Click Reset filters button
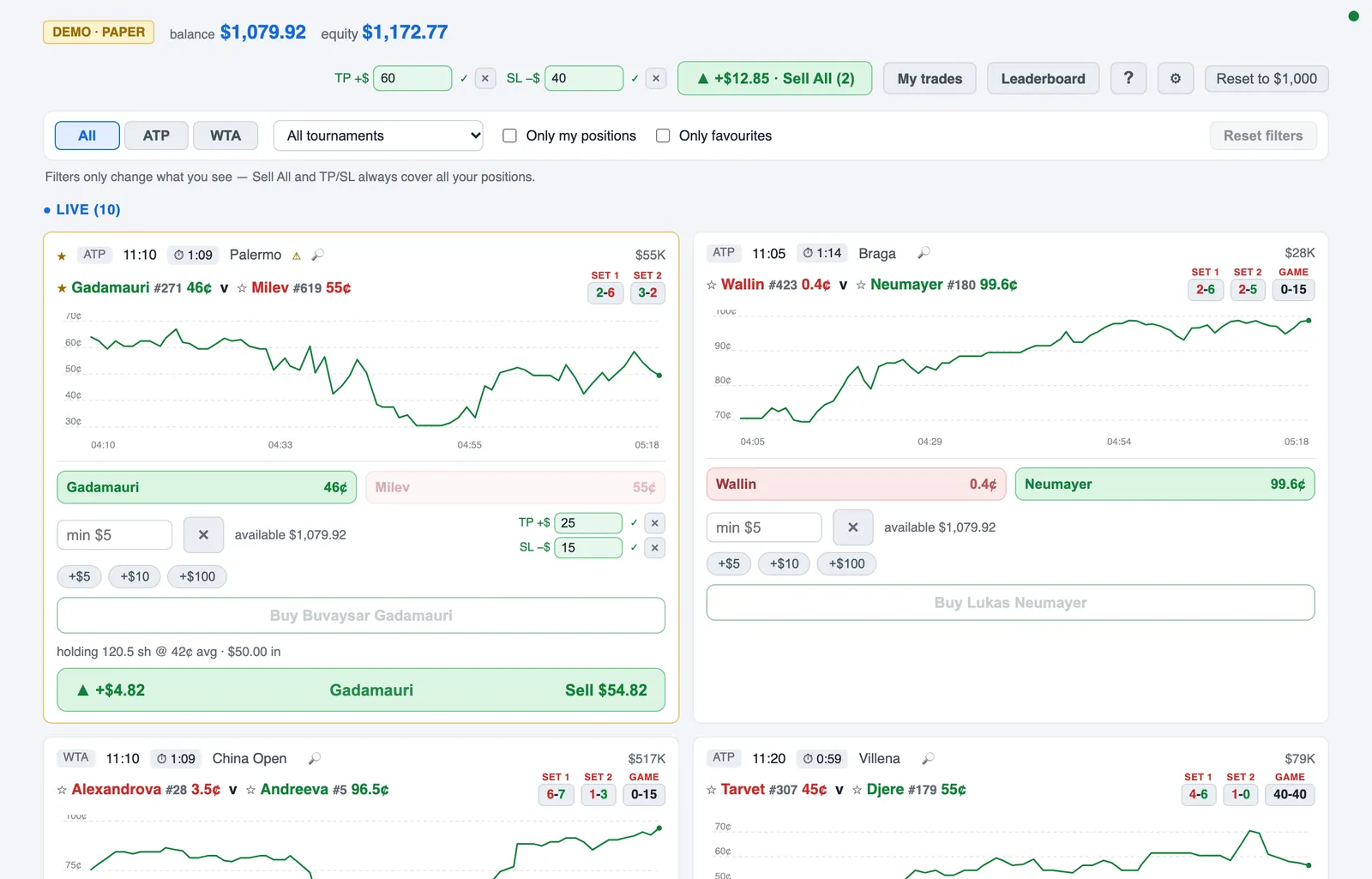 [x=1263, y=135]
